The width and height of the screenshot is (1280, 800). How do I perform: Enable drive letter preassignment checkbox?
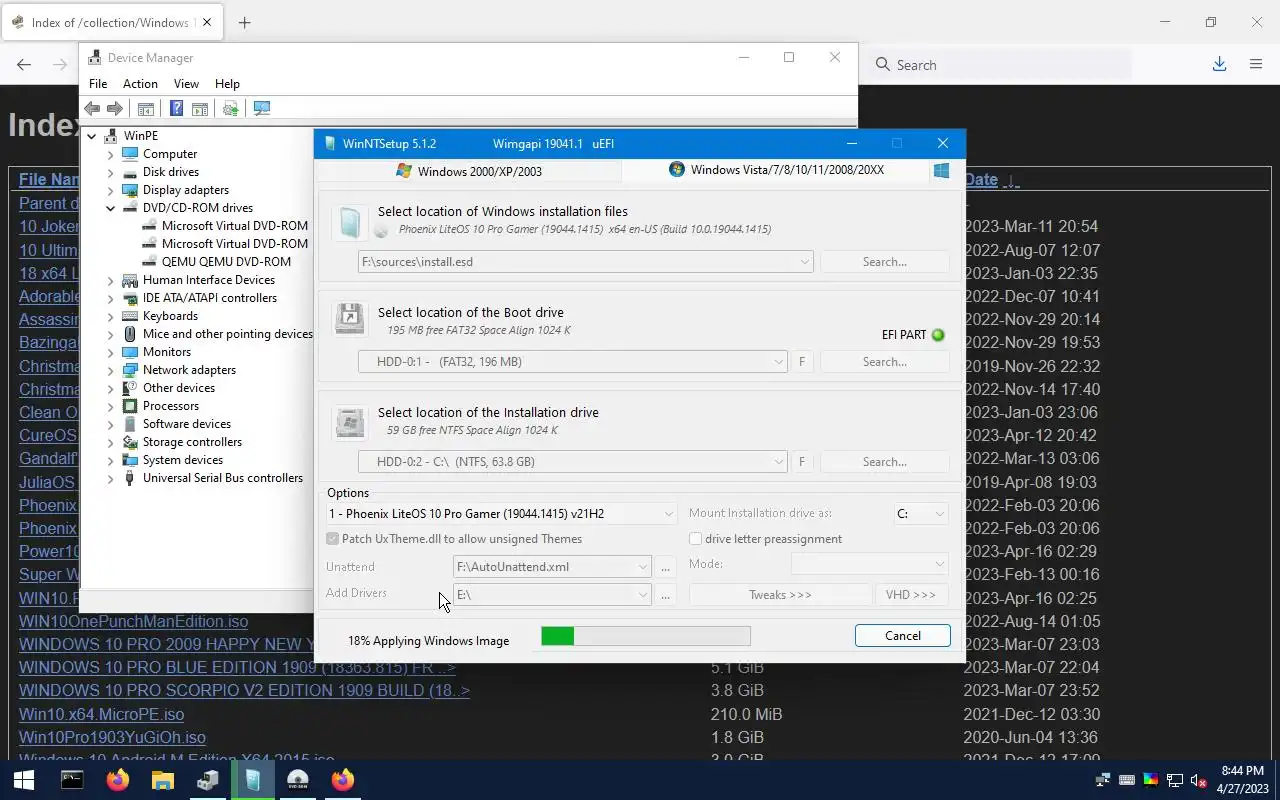[695, 539]
